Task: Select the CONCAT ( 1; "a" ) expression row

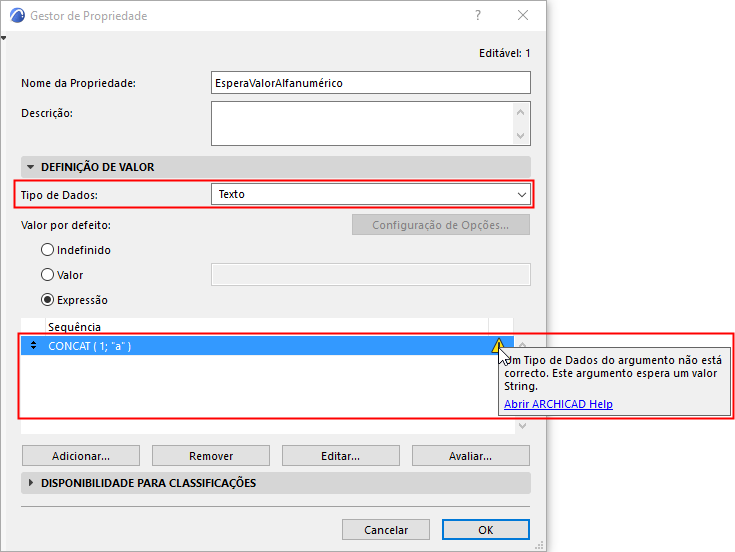Action: click(267, 346)
